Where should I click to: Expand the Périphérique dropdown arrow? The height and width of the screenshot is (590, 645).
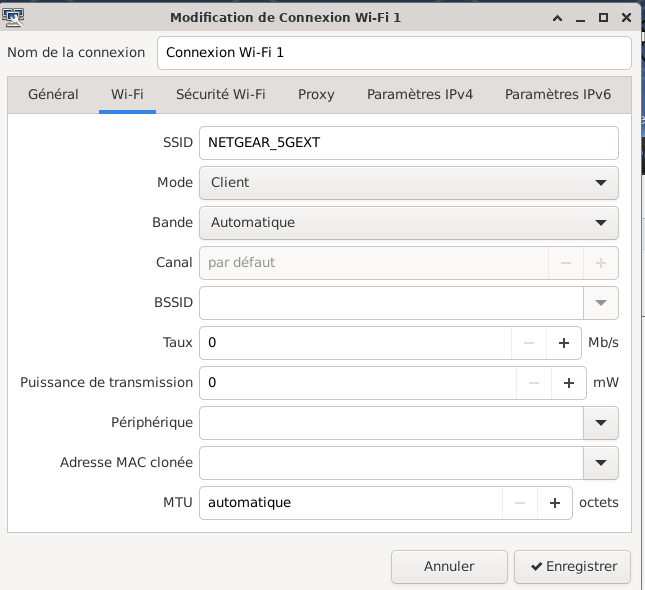[x=600, y=423]
